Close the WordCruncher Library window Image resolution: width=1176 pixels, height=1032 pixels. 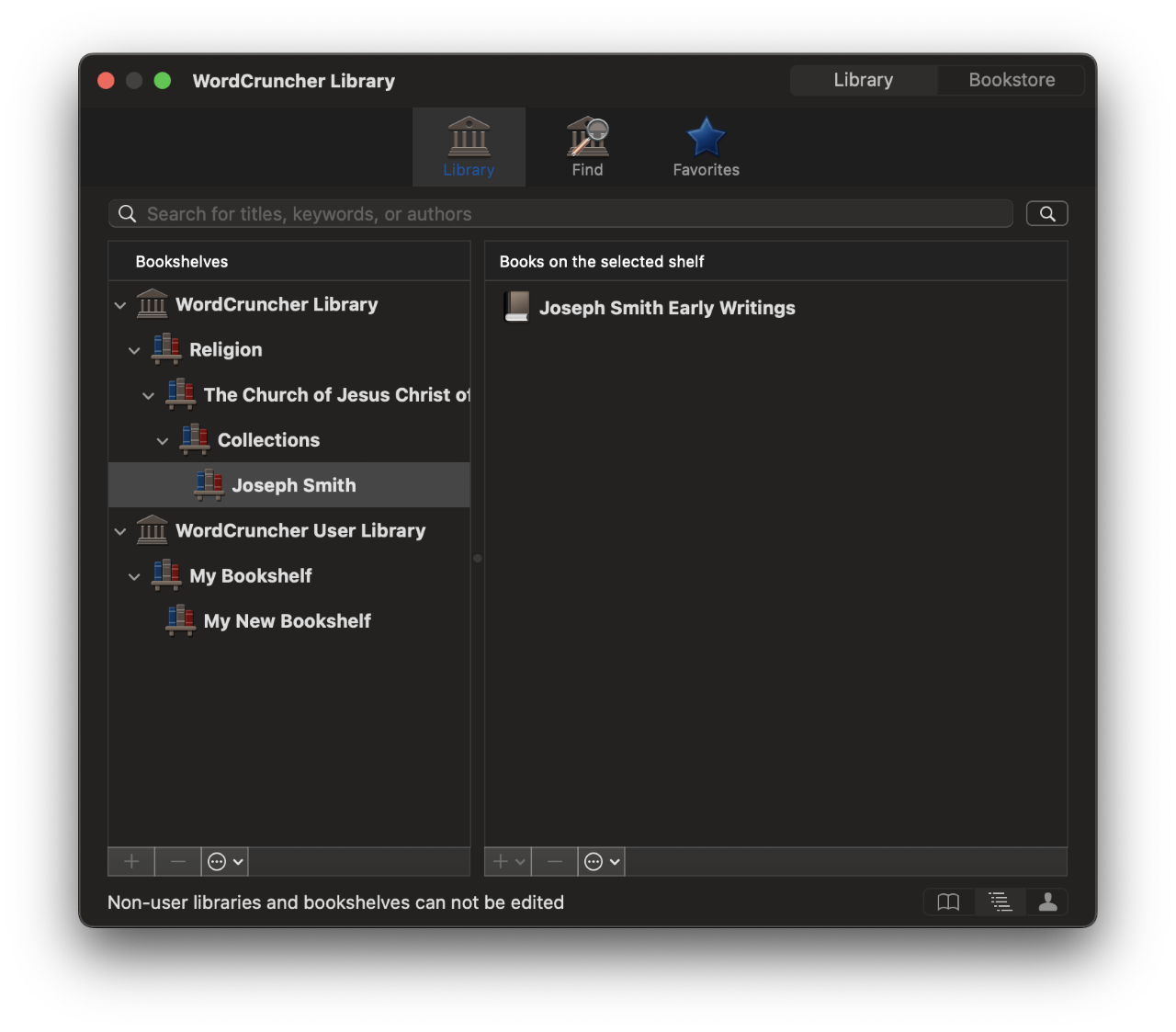(x=106, y=81)
